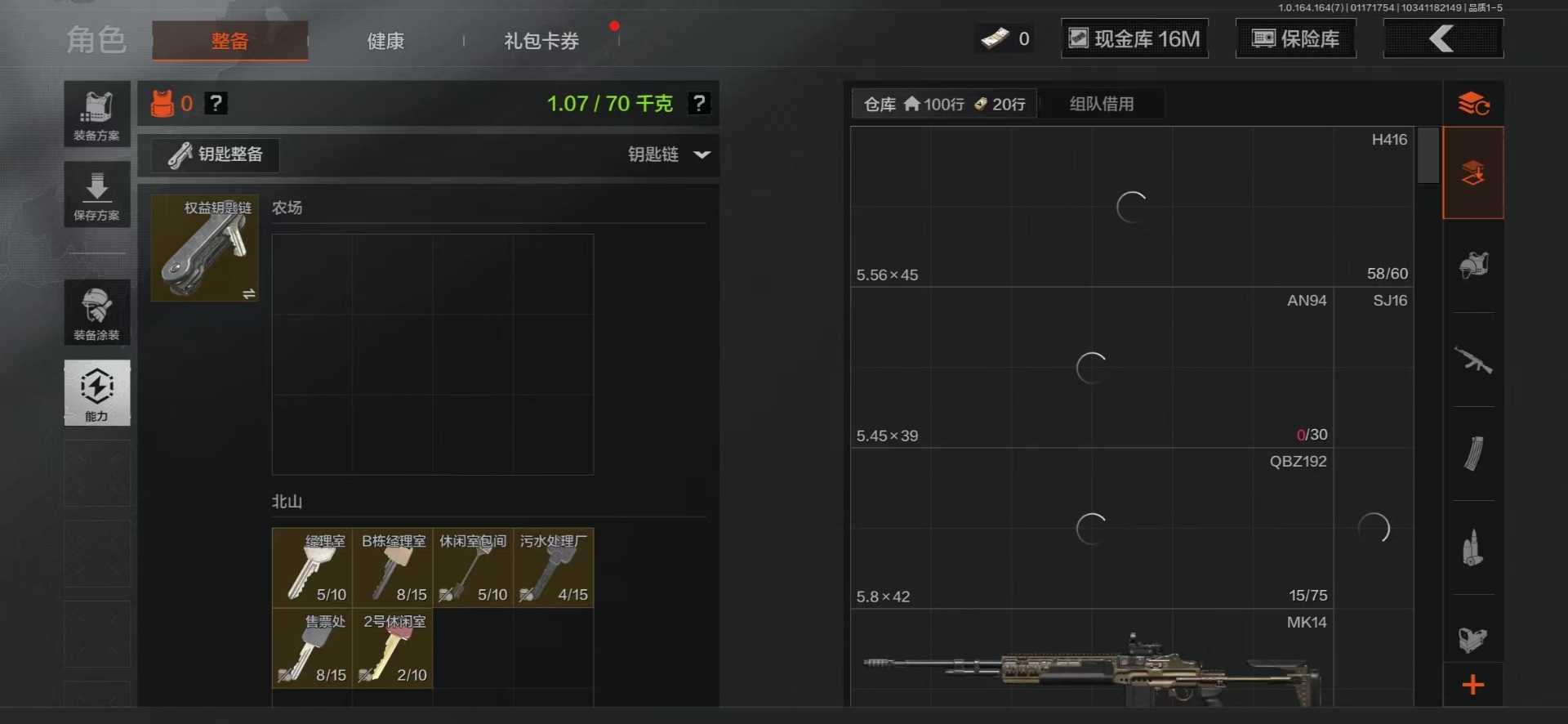
Task: Click the orange plus add button
Action: 1473,685
